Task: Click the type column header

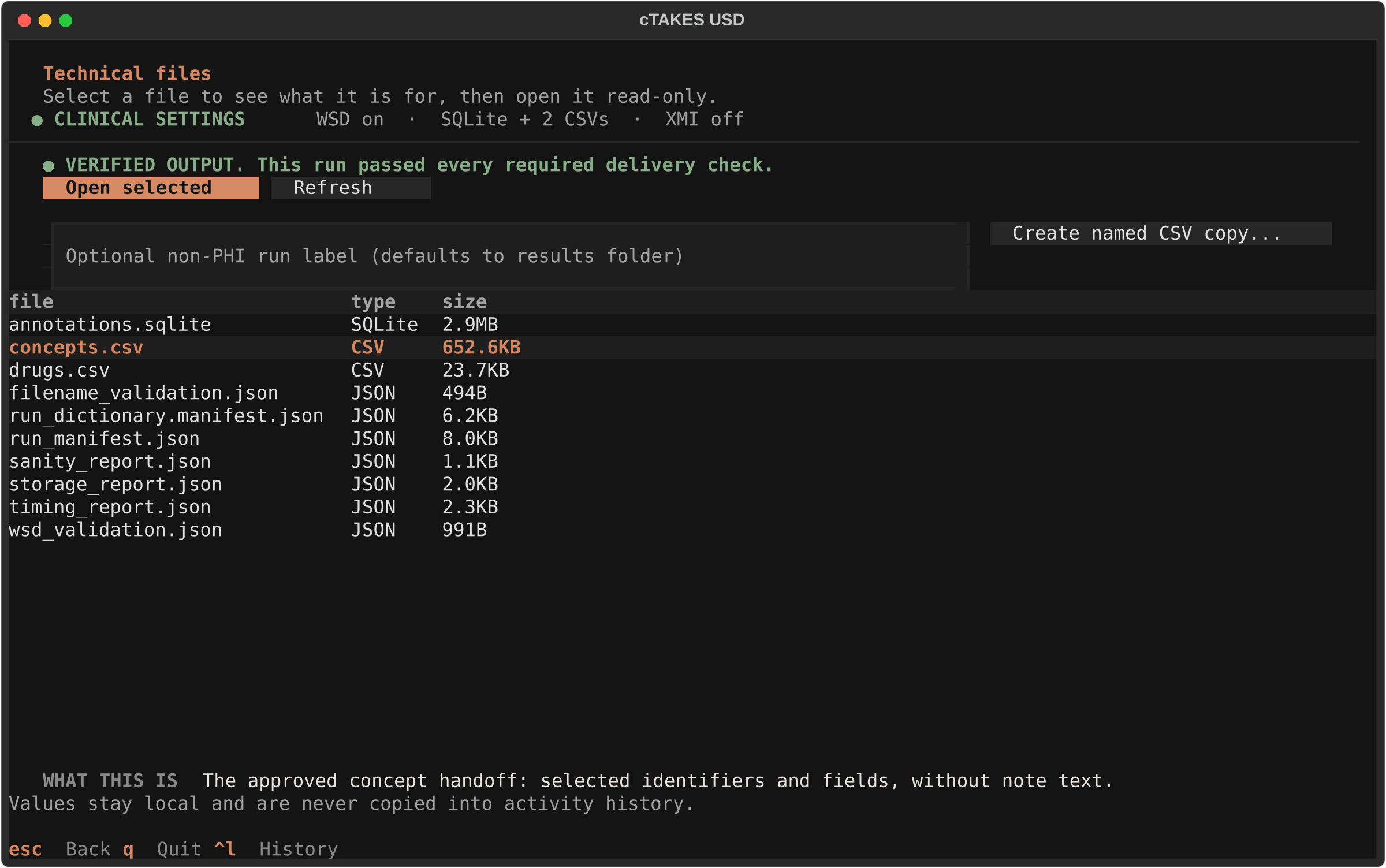Action: pos(373,301)
